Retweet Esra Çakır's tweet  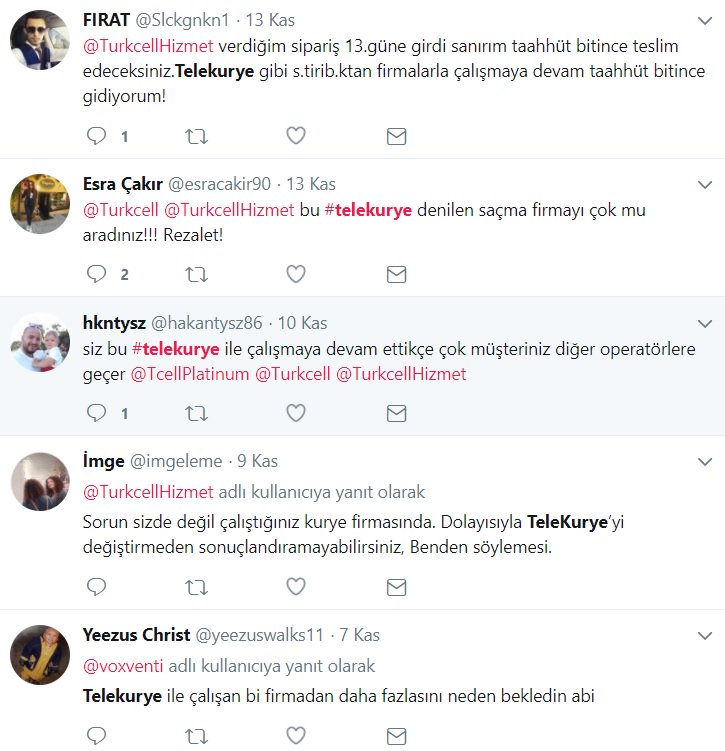click(196, 274)
